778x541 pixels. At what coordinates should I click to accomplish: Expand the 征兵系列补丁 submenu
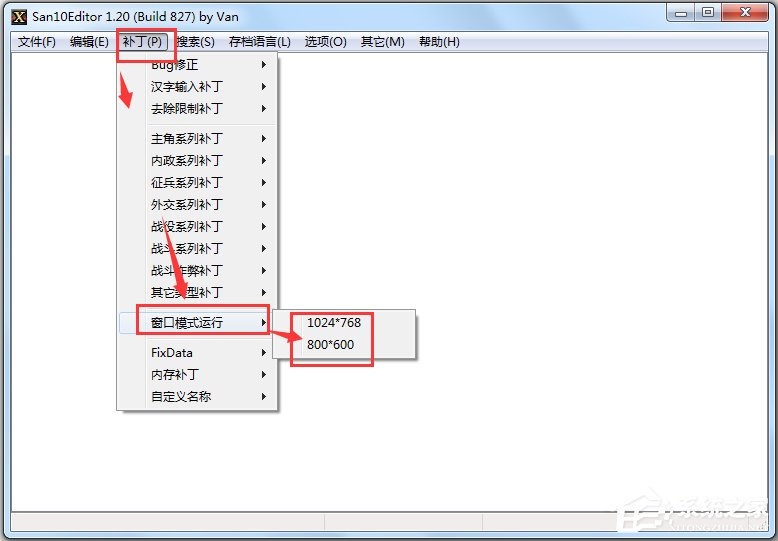point(197,182)
